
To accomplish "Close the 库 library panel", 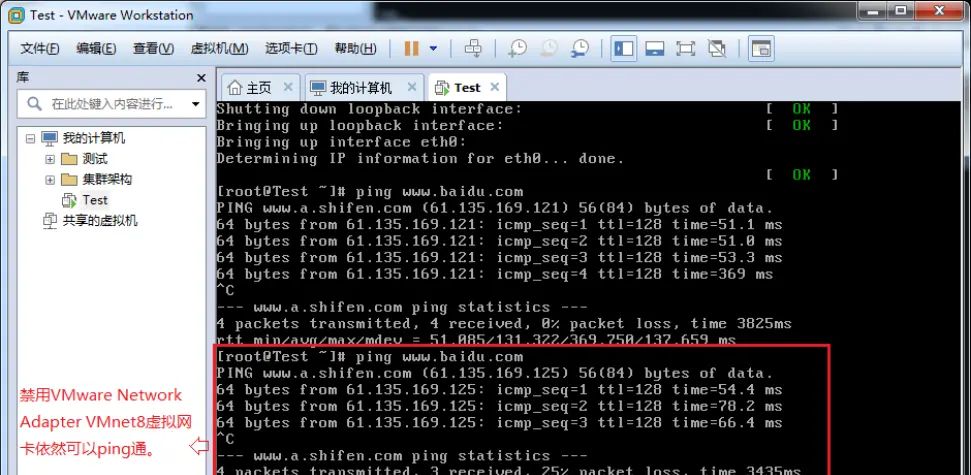I will (x=201, y=78).
